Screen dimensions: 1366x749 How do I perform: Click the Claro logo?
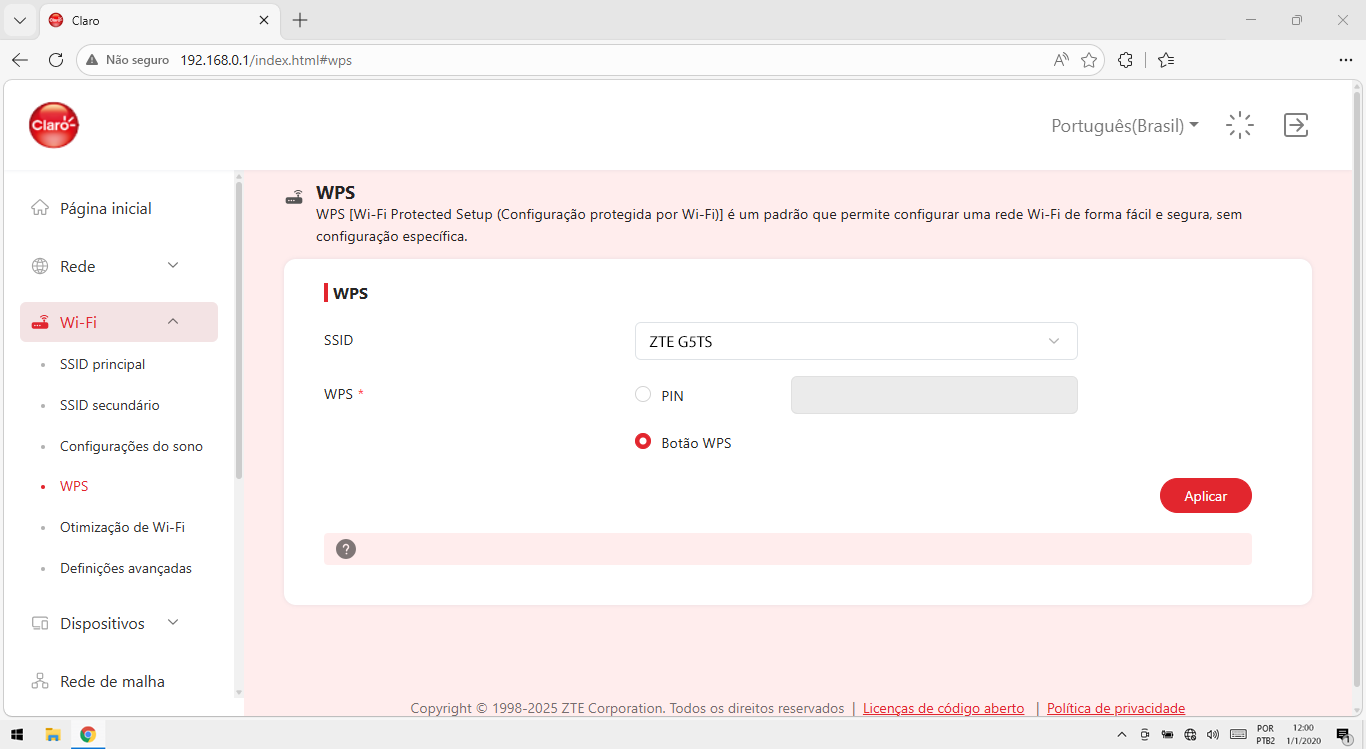pyautogui.click(x=54, y=125)
